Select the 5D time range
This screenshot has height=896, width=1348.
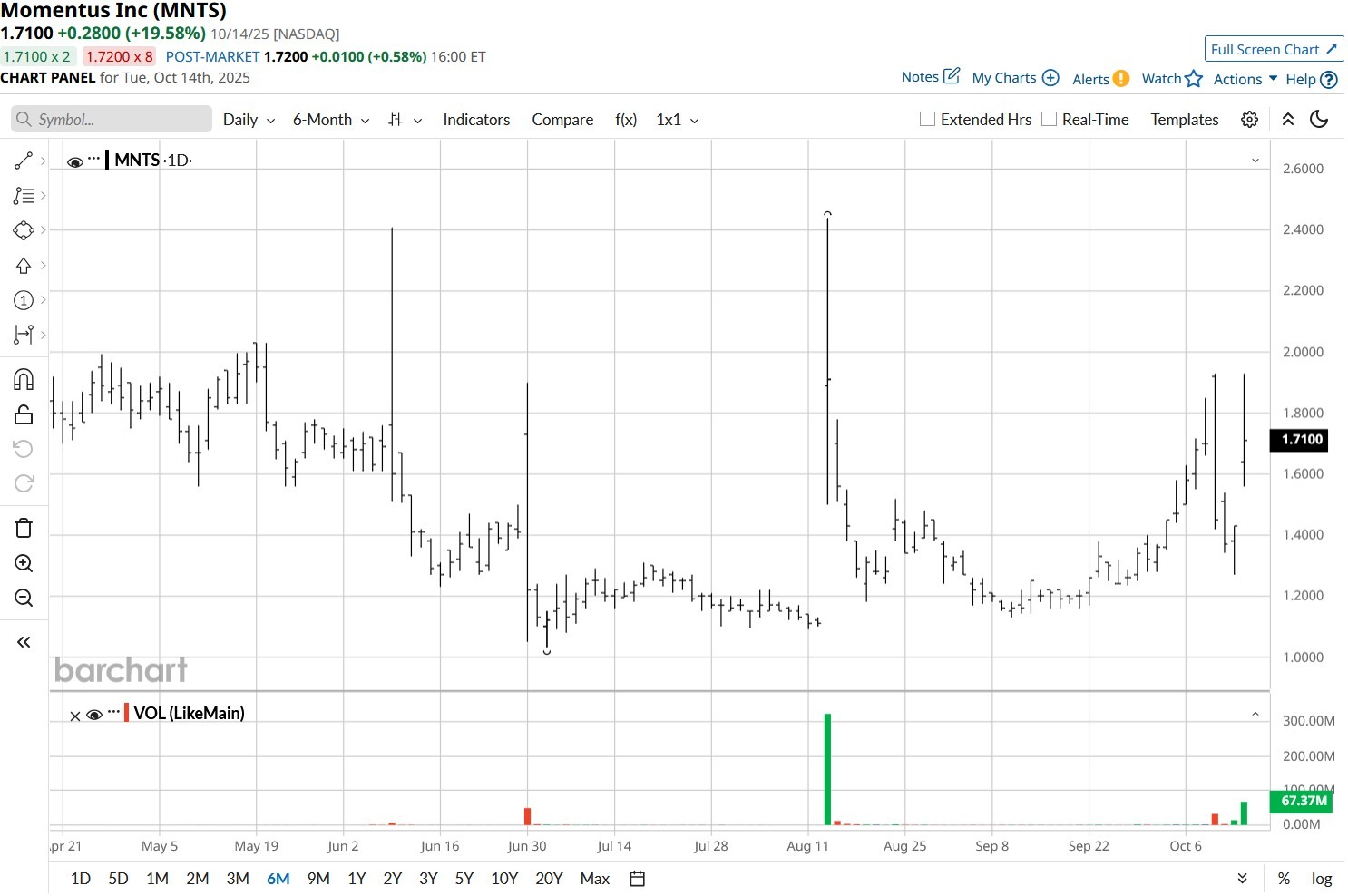point(118,879)
